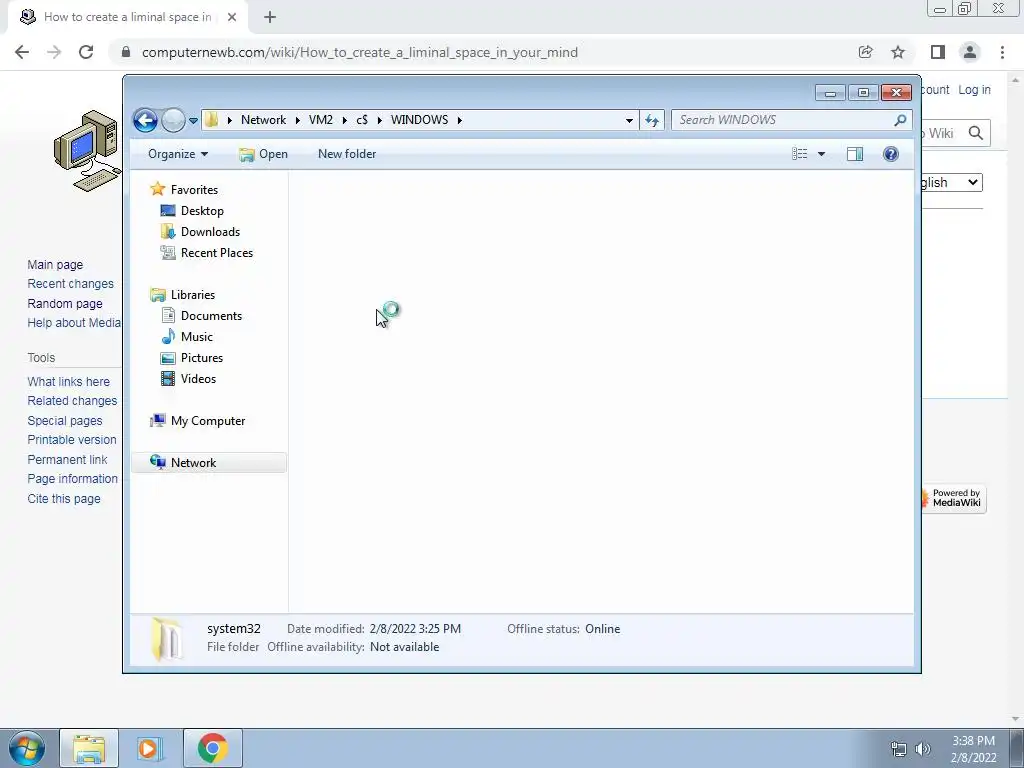Open Music library

(x=197, y=337)
